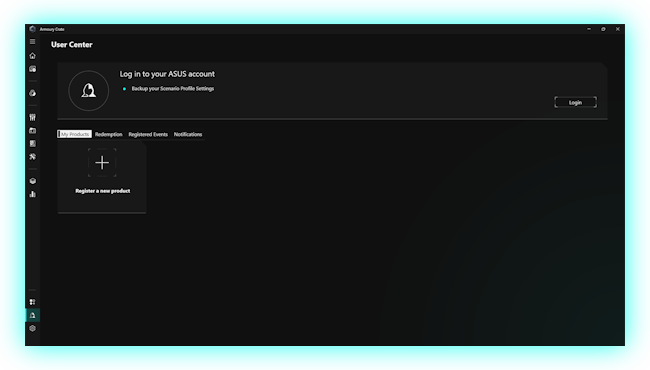This screenshot has height=370, width=650.
Task: Open the Devices monitor icon below Home
Action: 32,69
